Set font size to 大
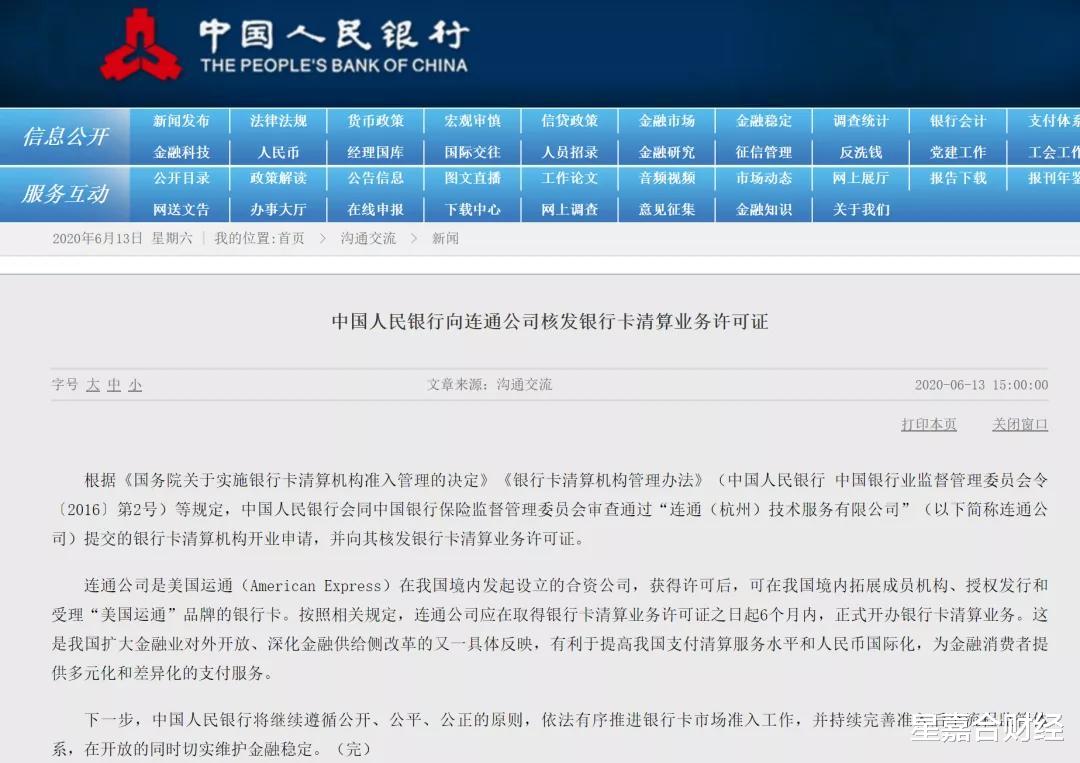Image resolution: width=1080 pixels, height=763 pixels. [x=93, y=384]
